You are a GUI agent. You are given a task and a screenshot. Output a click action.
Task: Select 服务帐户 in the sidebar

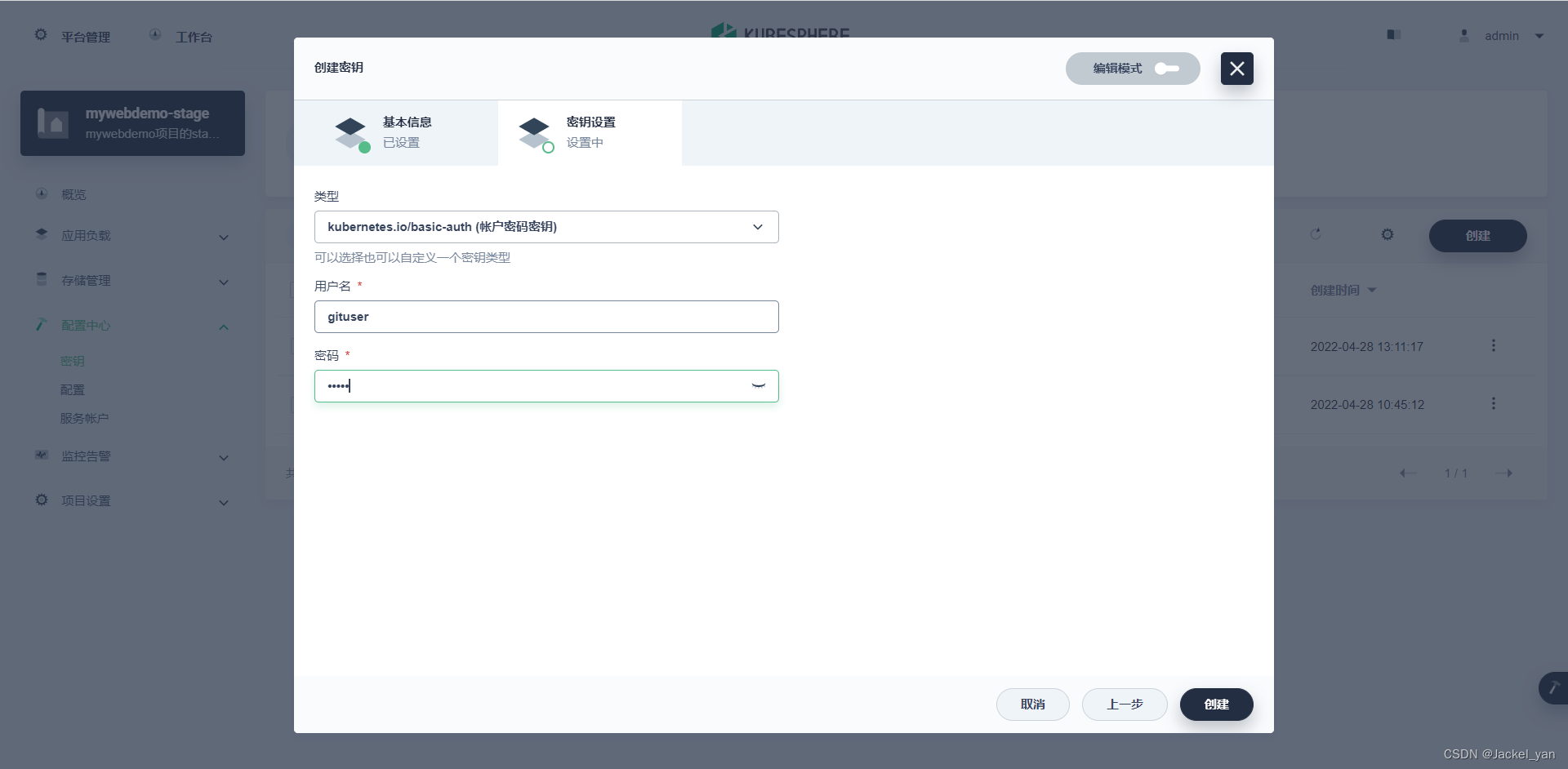[x=84, y=418]
